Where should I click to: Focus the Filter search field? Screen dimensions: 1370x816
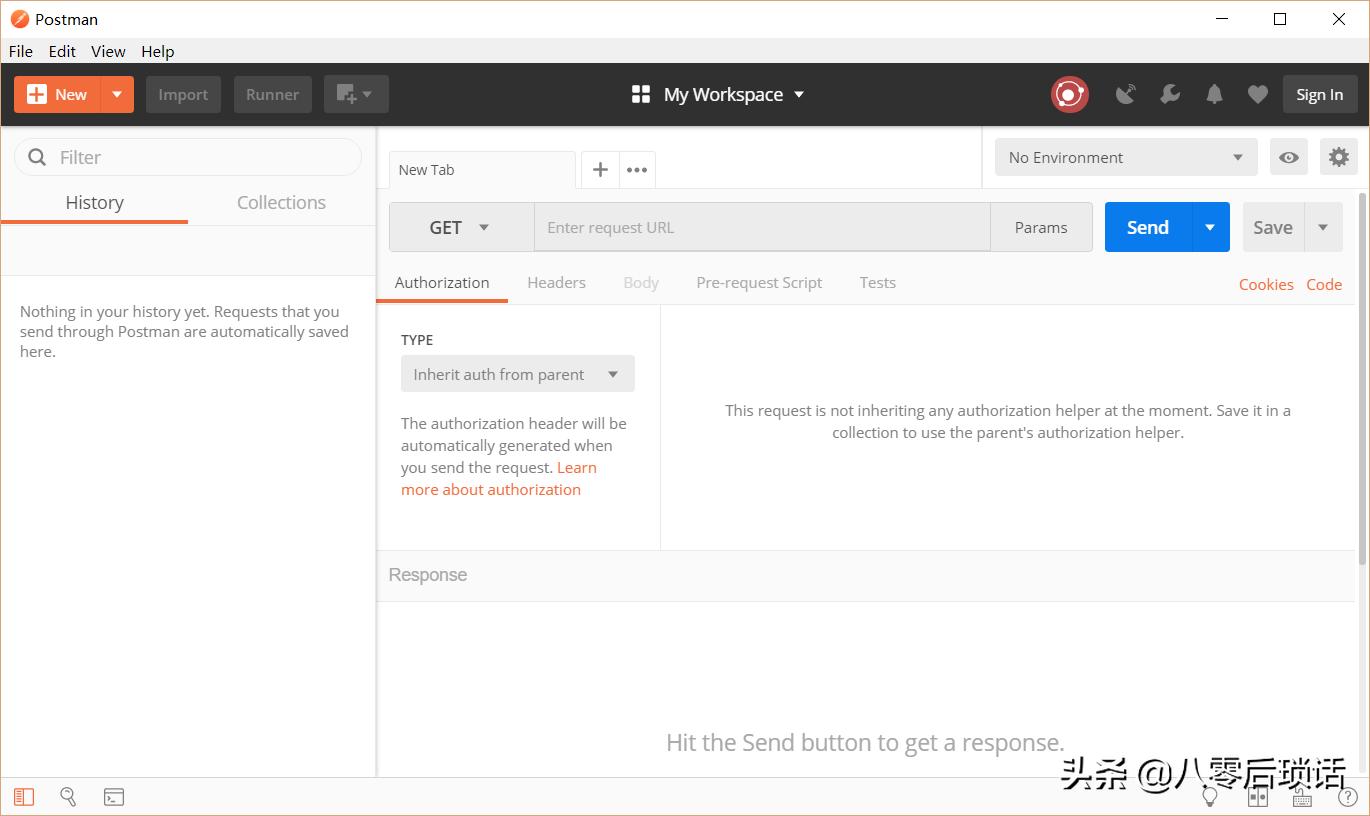[x=188, y=157]
